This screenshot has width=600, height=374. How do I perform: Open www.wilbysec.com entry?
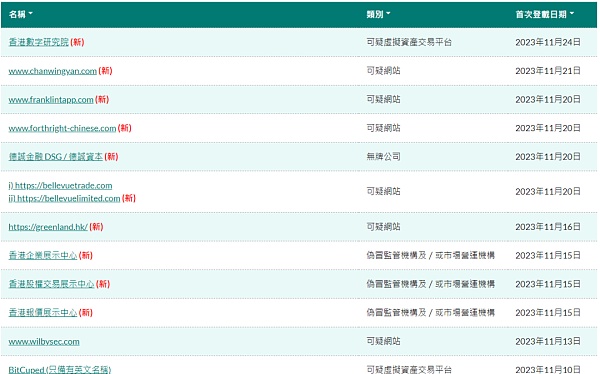[44, 341]
